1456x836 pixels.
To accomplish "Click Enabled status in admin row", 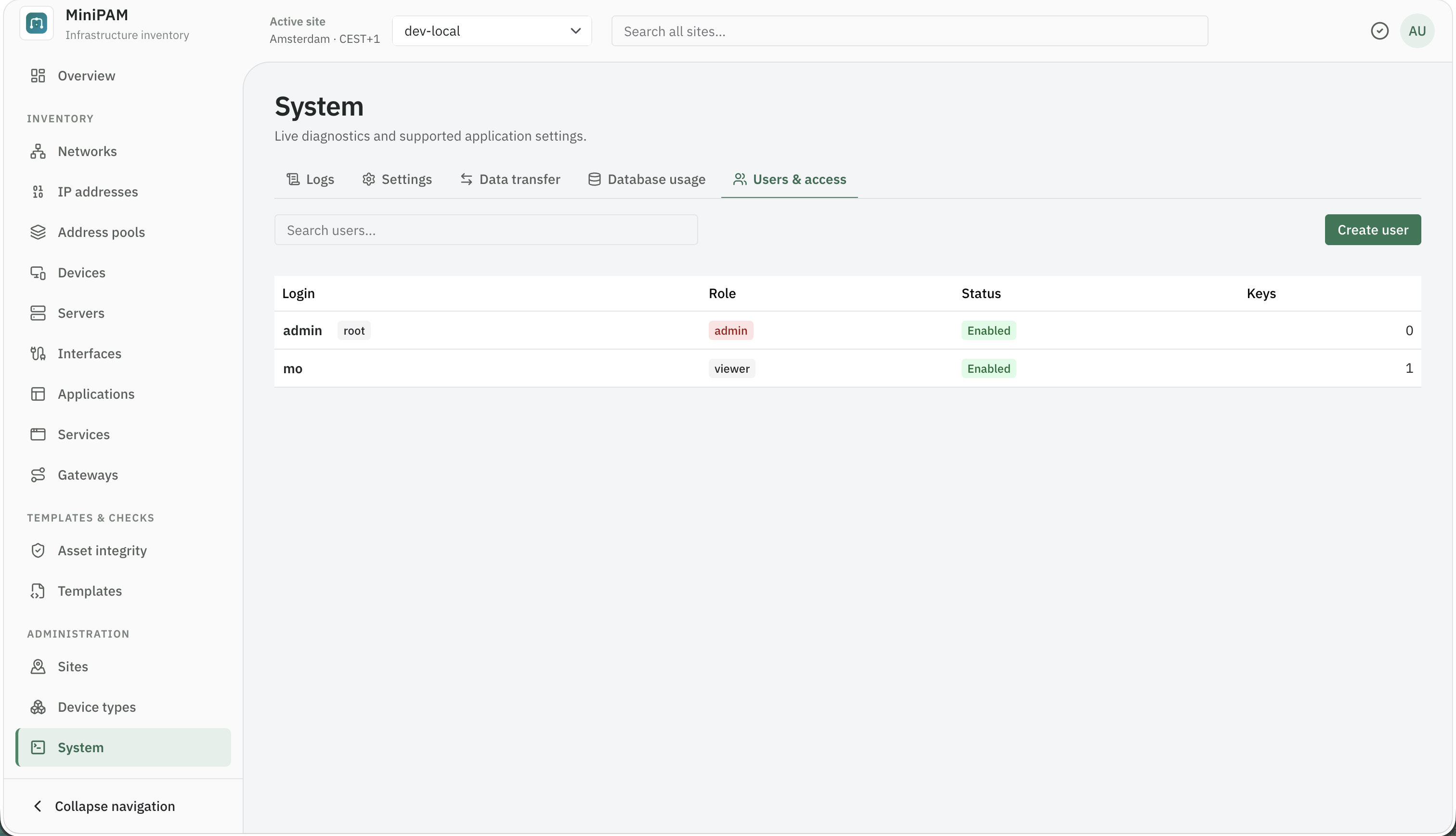I will point(989,331).
